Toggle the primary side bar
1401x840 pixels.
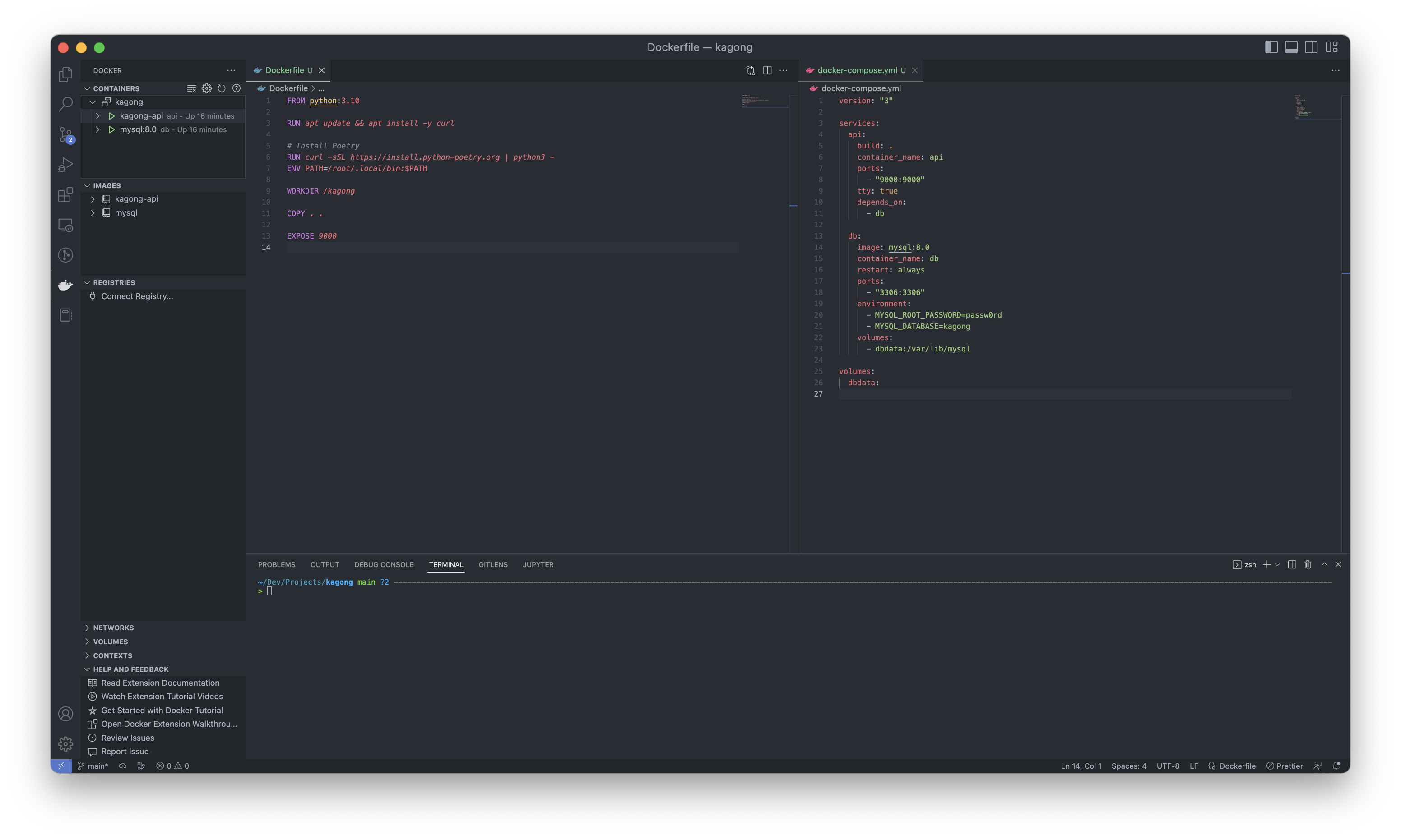(x=1271, y=47)
